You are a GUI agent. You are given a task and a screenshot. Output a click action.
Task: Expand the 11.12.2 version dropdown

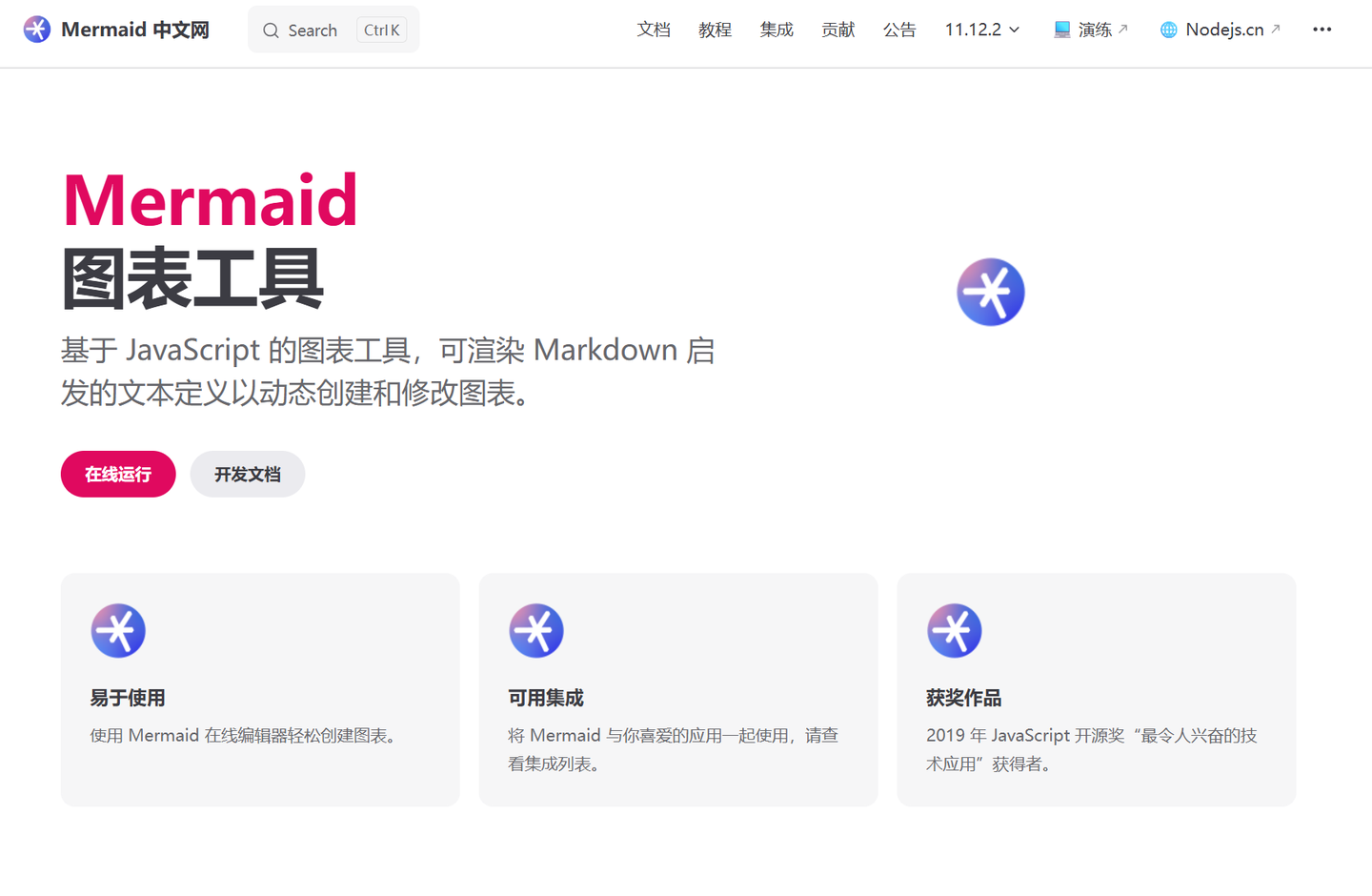click(x=982, y=30)
